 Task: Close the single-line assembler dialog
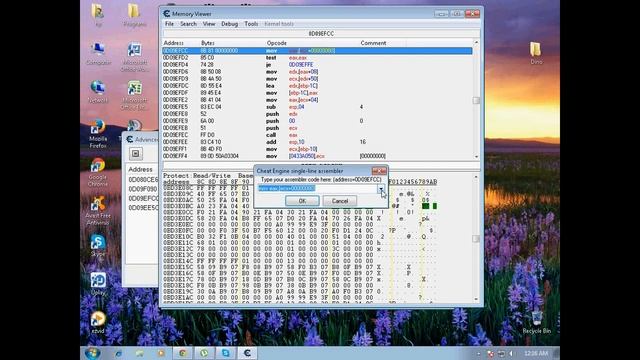tap(379, 171)
